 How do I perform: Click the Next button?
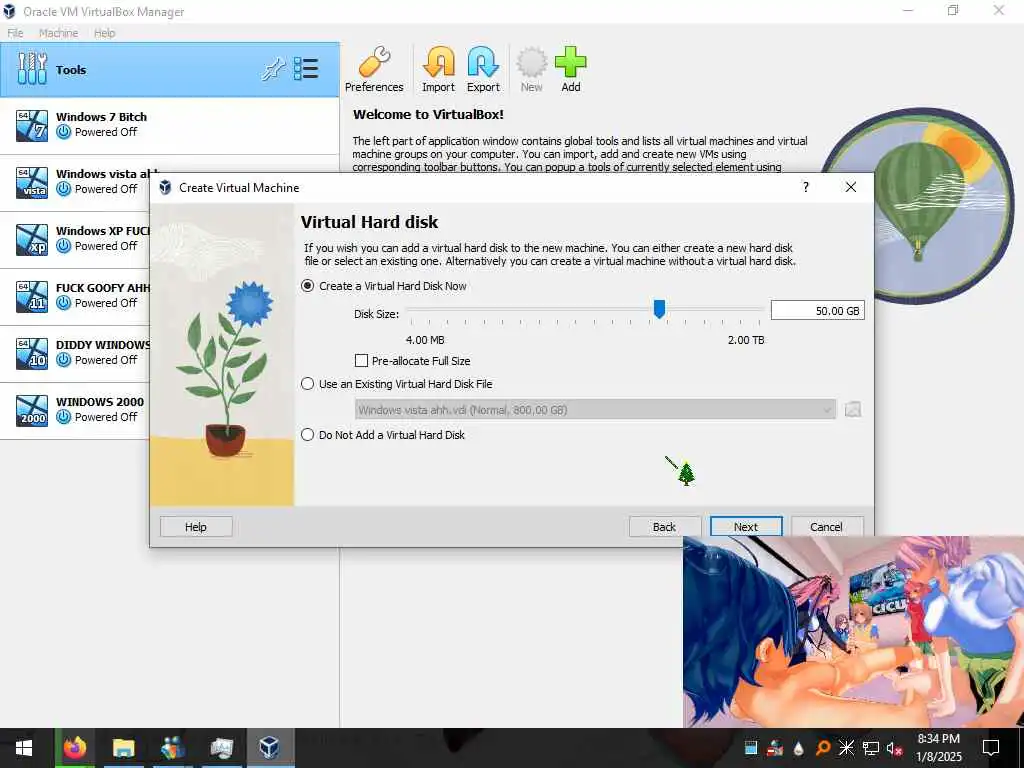pyautogui.click(x=746, y=527)
